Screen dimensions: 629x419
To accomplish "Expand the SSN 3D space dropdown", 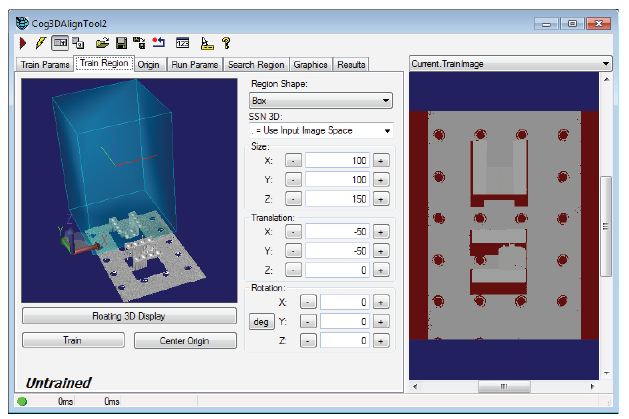I will [x=321, y=130].
